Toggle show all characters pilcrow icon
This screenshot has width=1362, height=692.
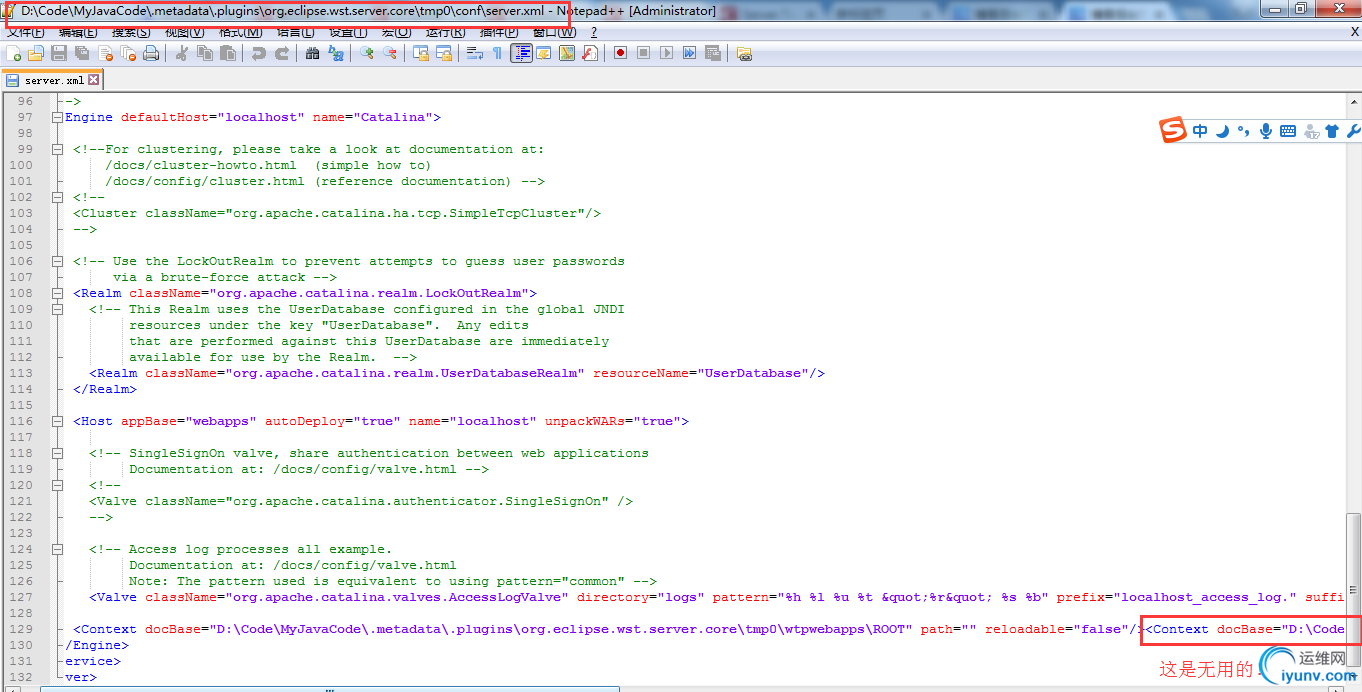point(497,53)
